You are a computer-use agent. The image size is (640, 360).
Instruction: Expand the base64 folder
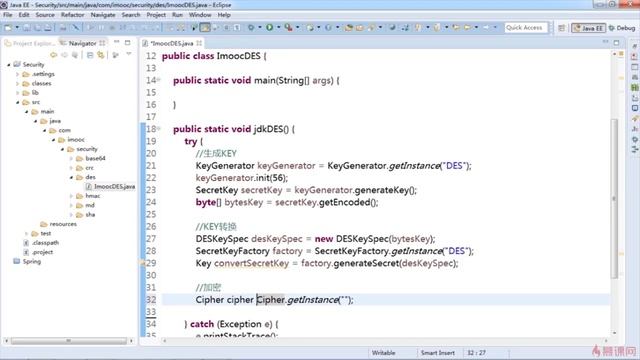(71, 158)
